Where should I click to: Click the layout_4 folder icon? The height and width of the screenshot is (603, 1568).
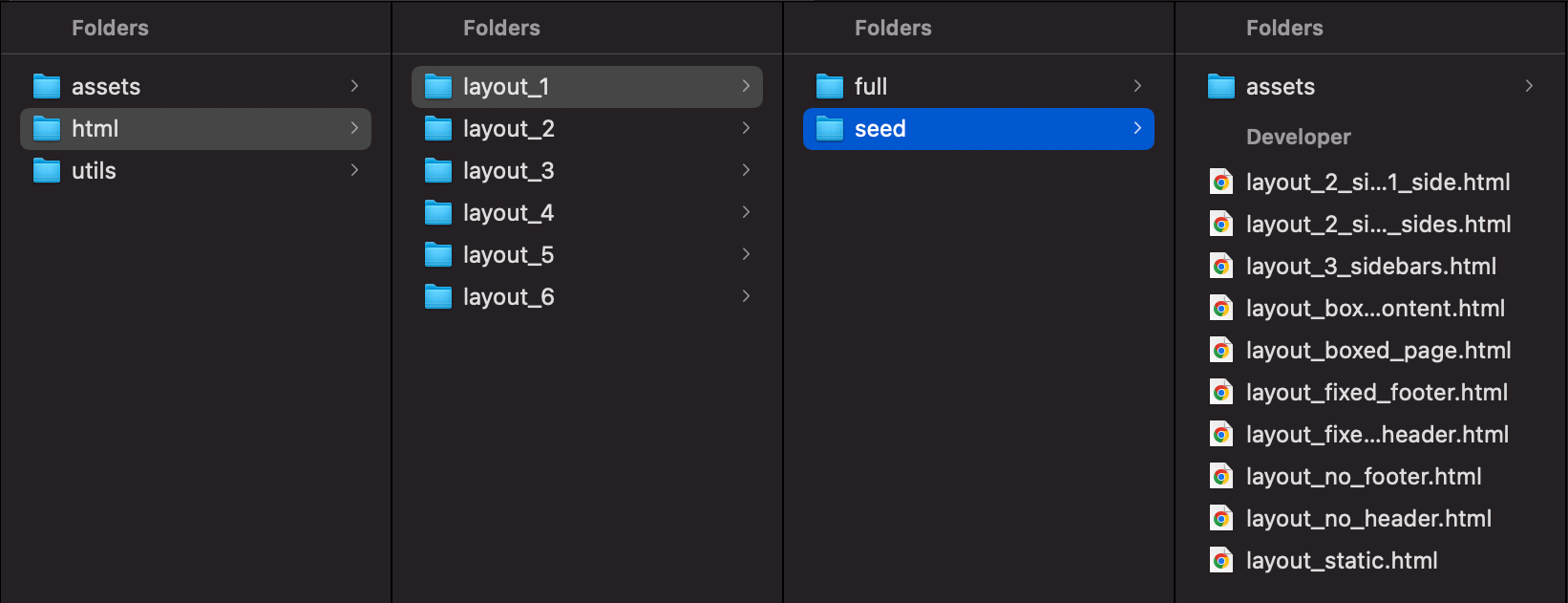[438, 213]
